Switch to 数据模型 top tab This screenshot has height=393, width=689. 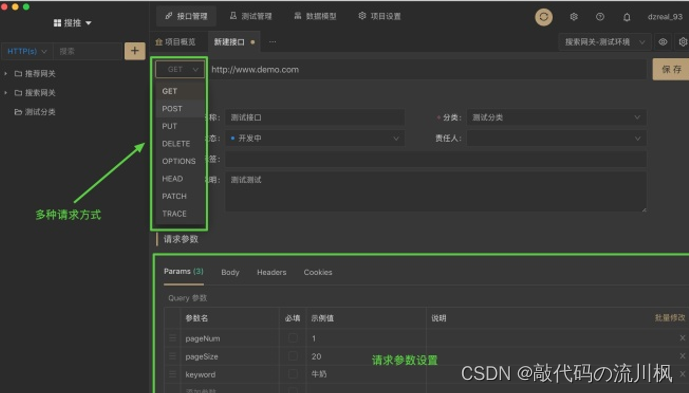point(315,16)
